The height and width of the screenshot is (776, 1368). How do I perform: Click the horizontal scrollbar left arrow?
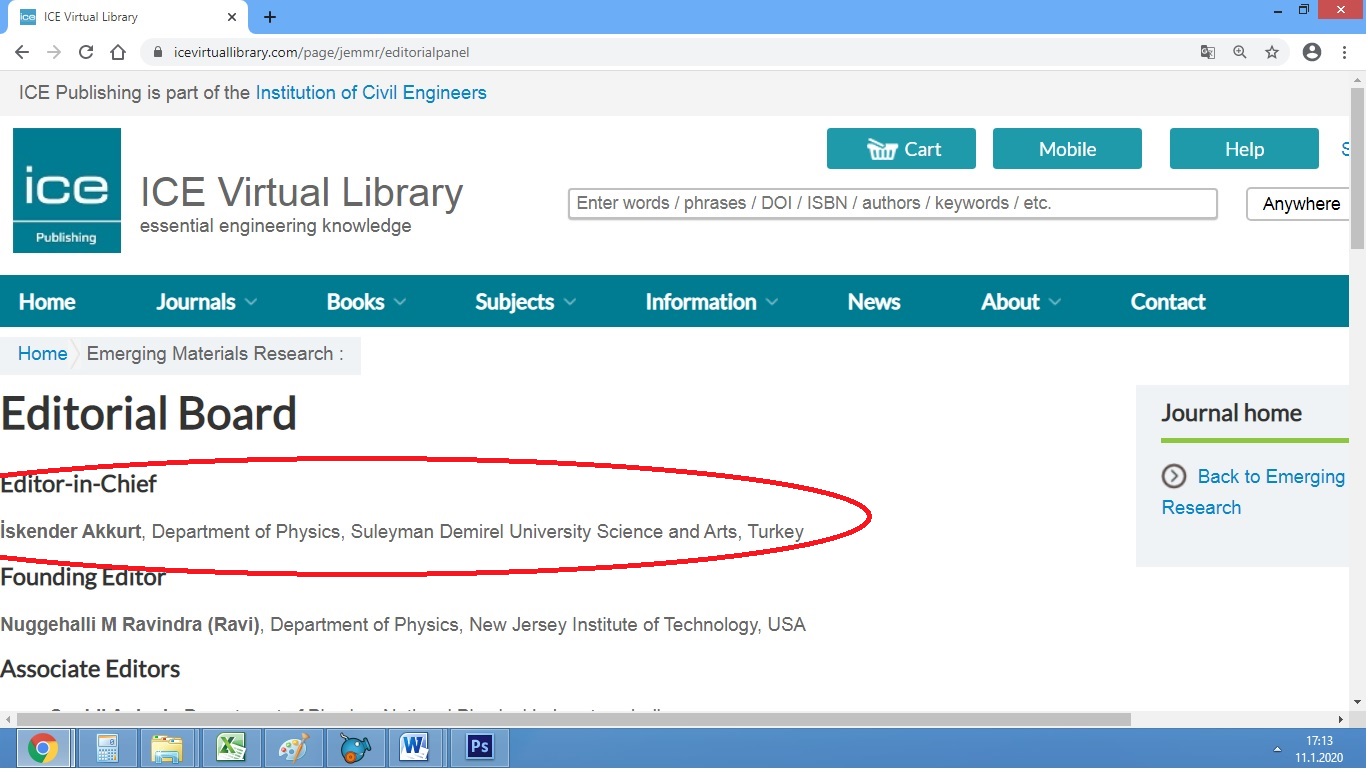8,719
